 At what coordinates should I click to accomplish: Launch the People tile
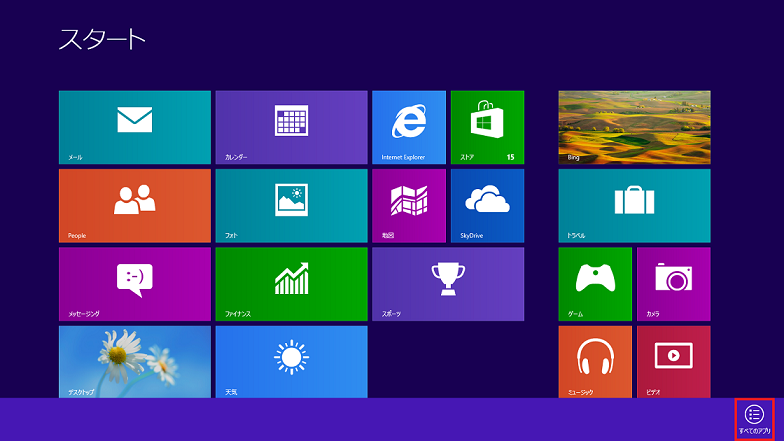tap(135, 205)
